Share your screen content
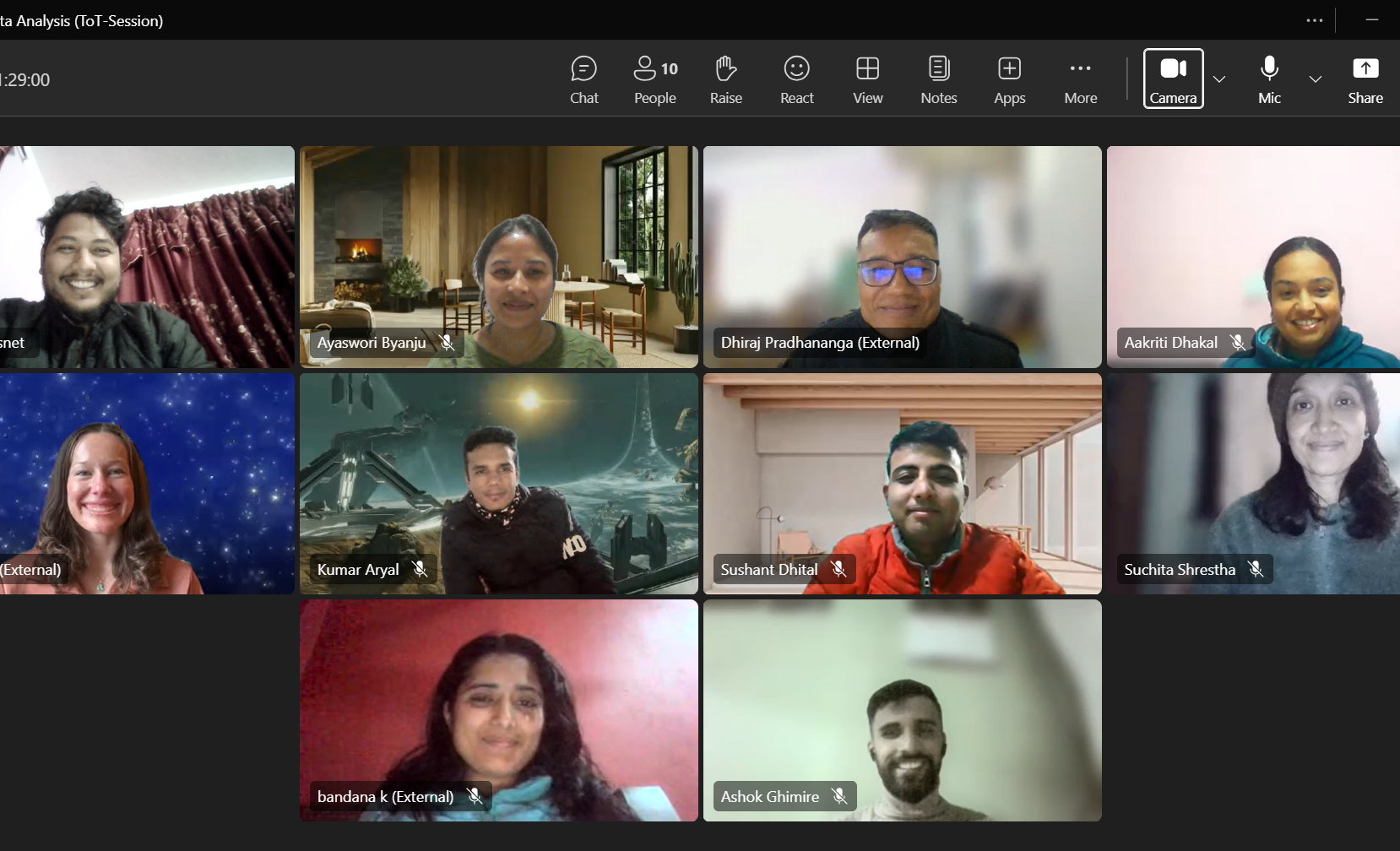Screen dimensions: 1400x851 [x=1365, y=79]
